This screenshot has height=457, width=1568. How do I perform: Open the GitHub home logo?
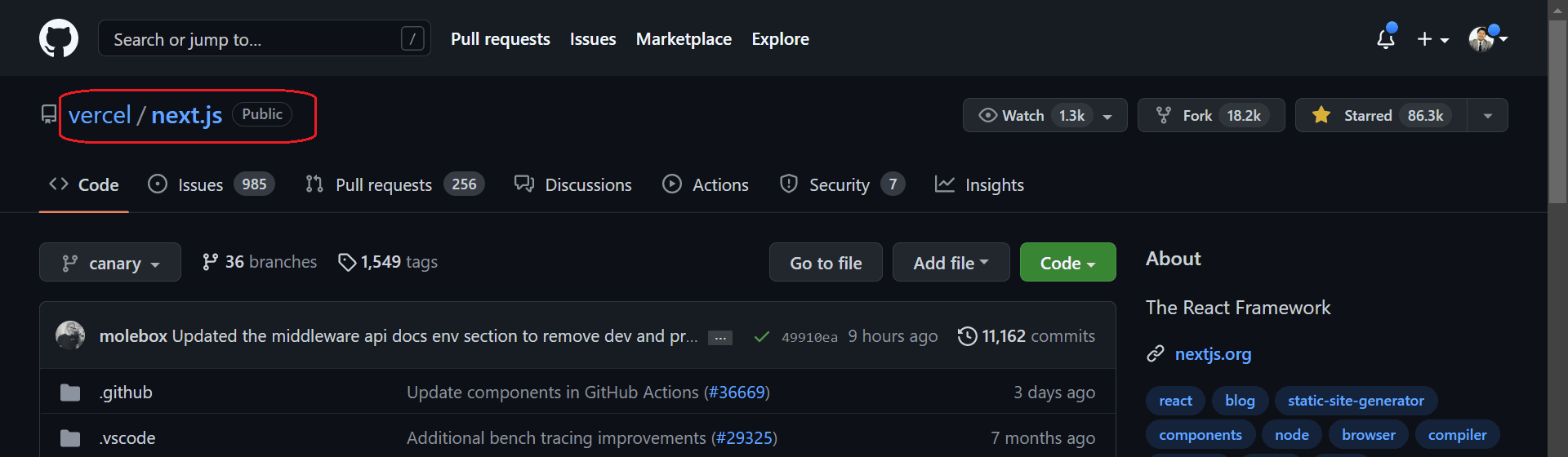[x=59, y=38]
